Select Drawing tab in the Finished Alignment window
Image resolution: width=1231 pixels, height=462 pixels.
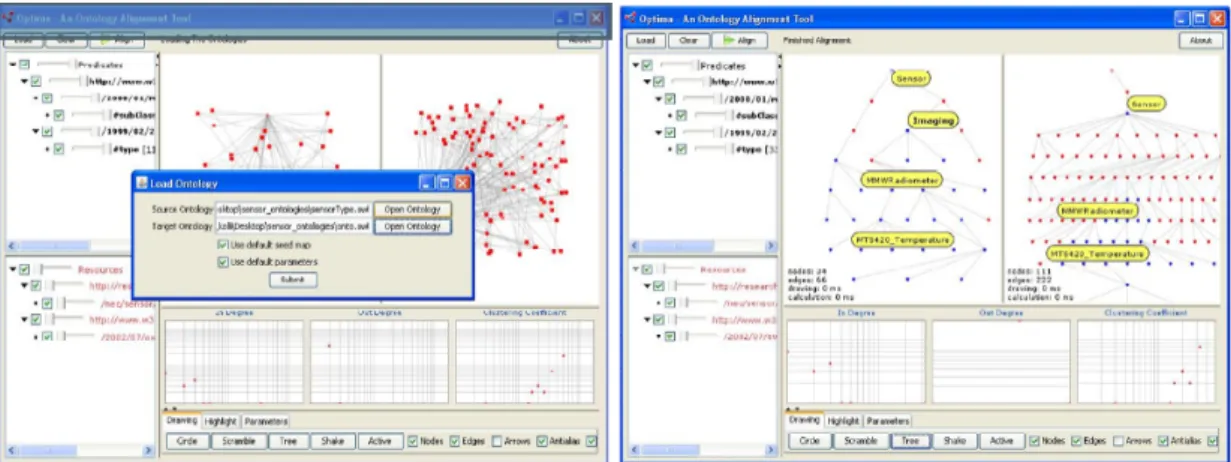804,421
